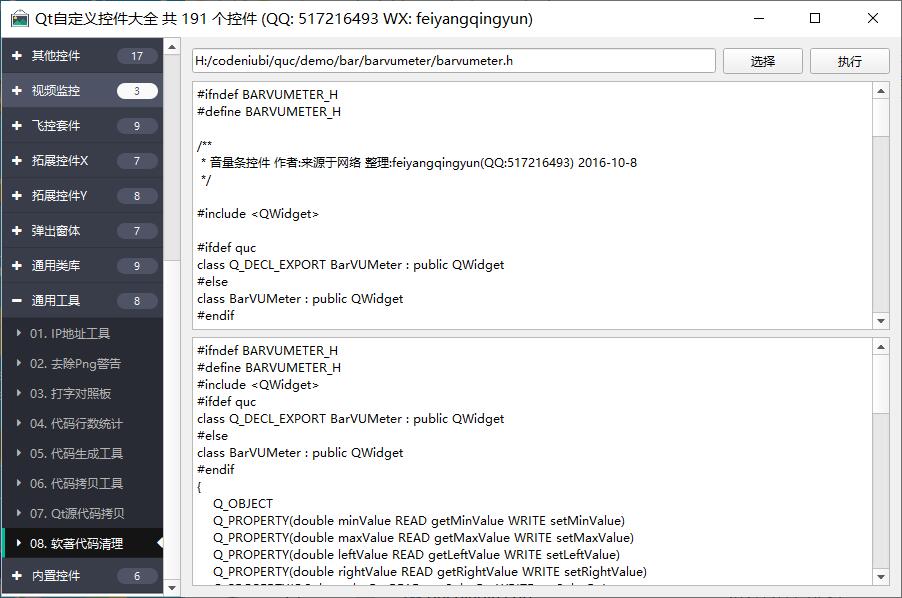902x598 pixels.
Task: Expand the 通用类库 category
Action: [56, 266]
